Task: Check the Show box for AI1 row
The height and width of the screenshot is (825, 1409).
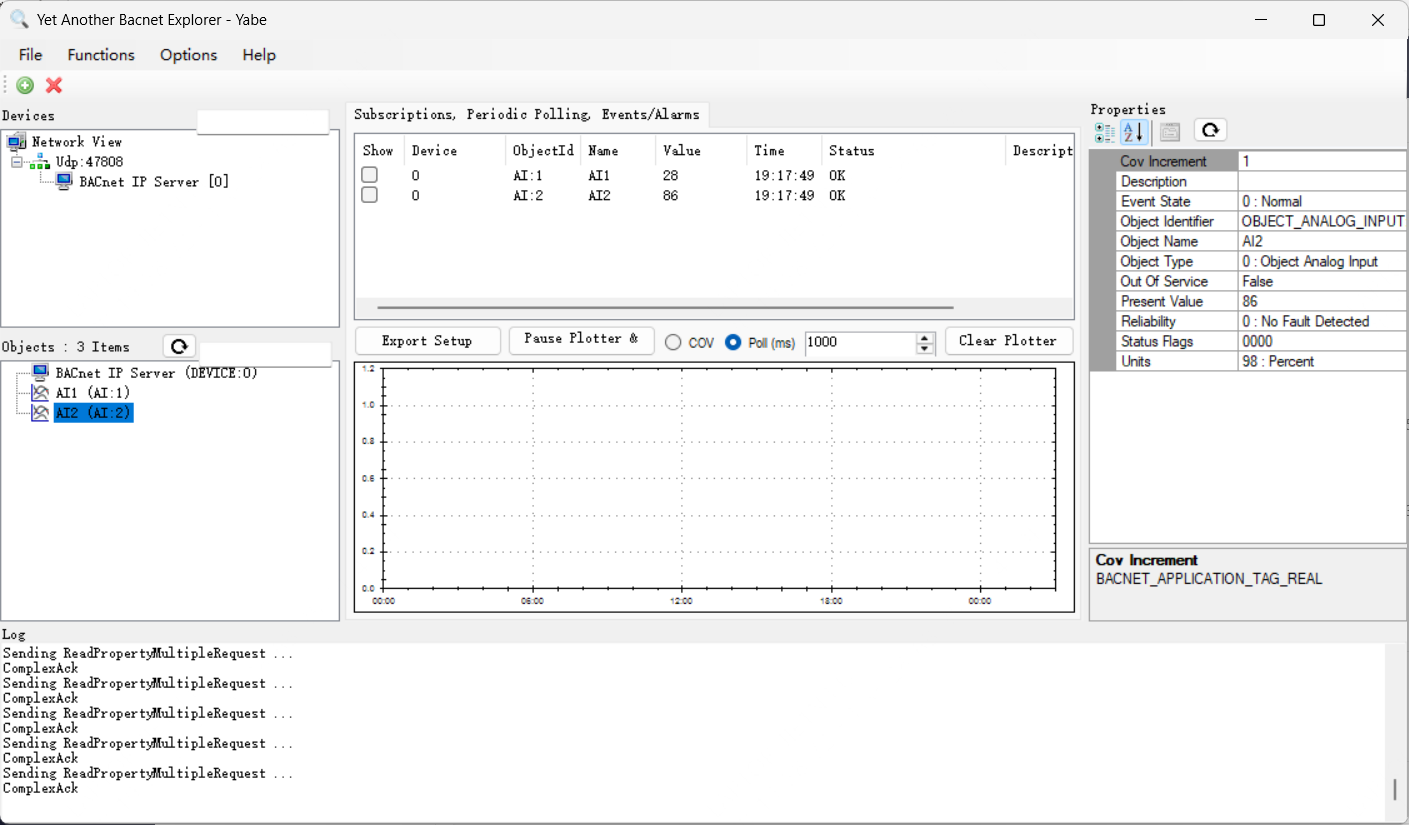Action: click(370, 175)
